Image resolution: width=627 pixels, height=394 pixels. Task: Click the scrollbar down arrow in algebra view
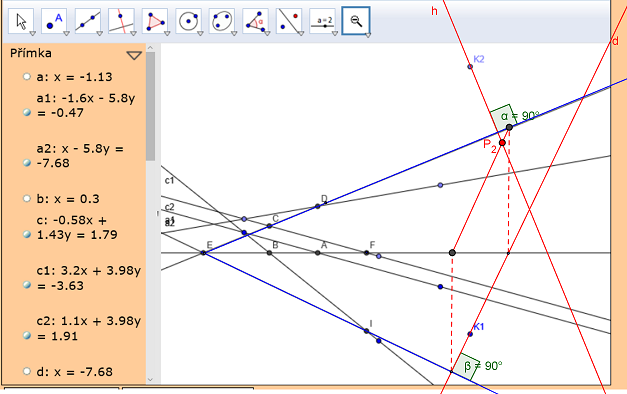pos(150,380)
